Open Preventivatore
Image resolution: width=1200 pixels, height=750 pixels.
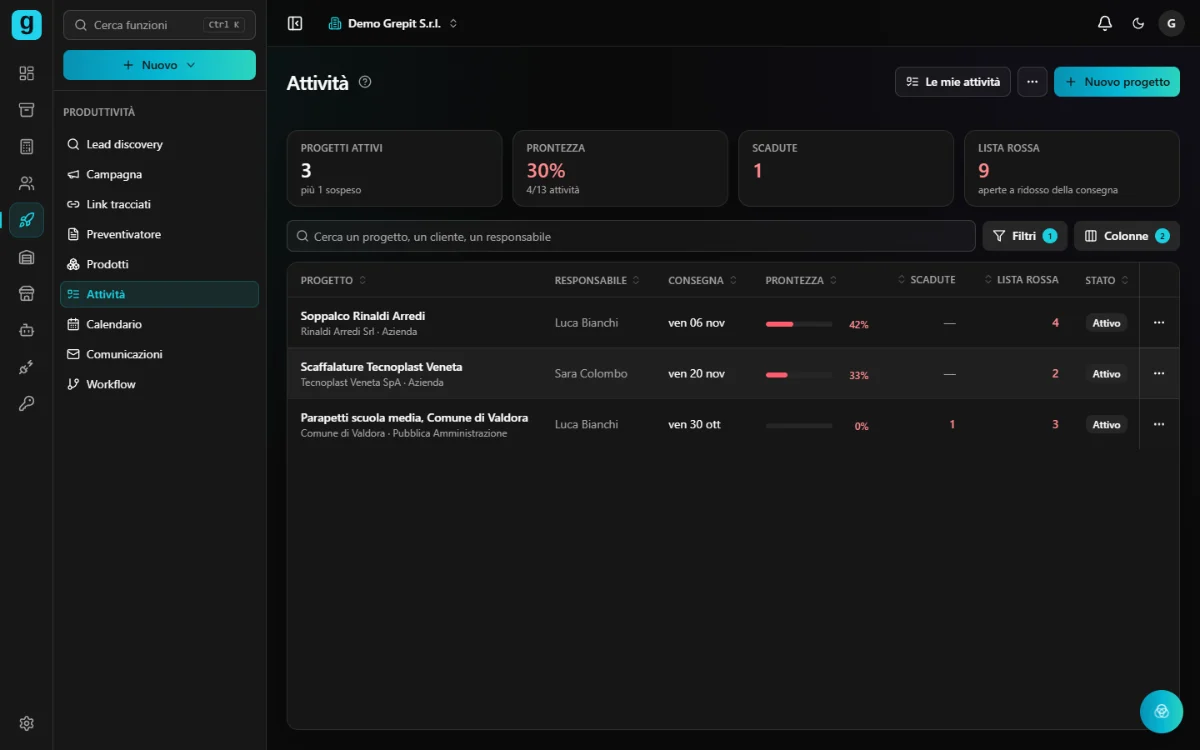[x=160, y=234]
